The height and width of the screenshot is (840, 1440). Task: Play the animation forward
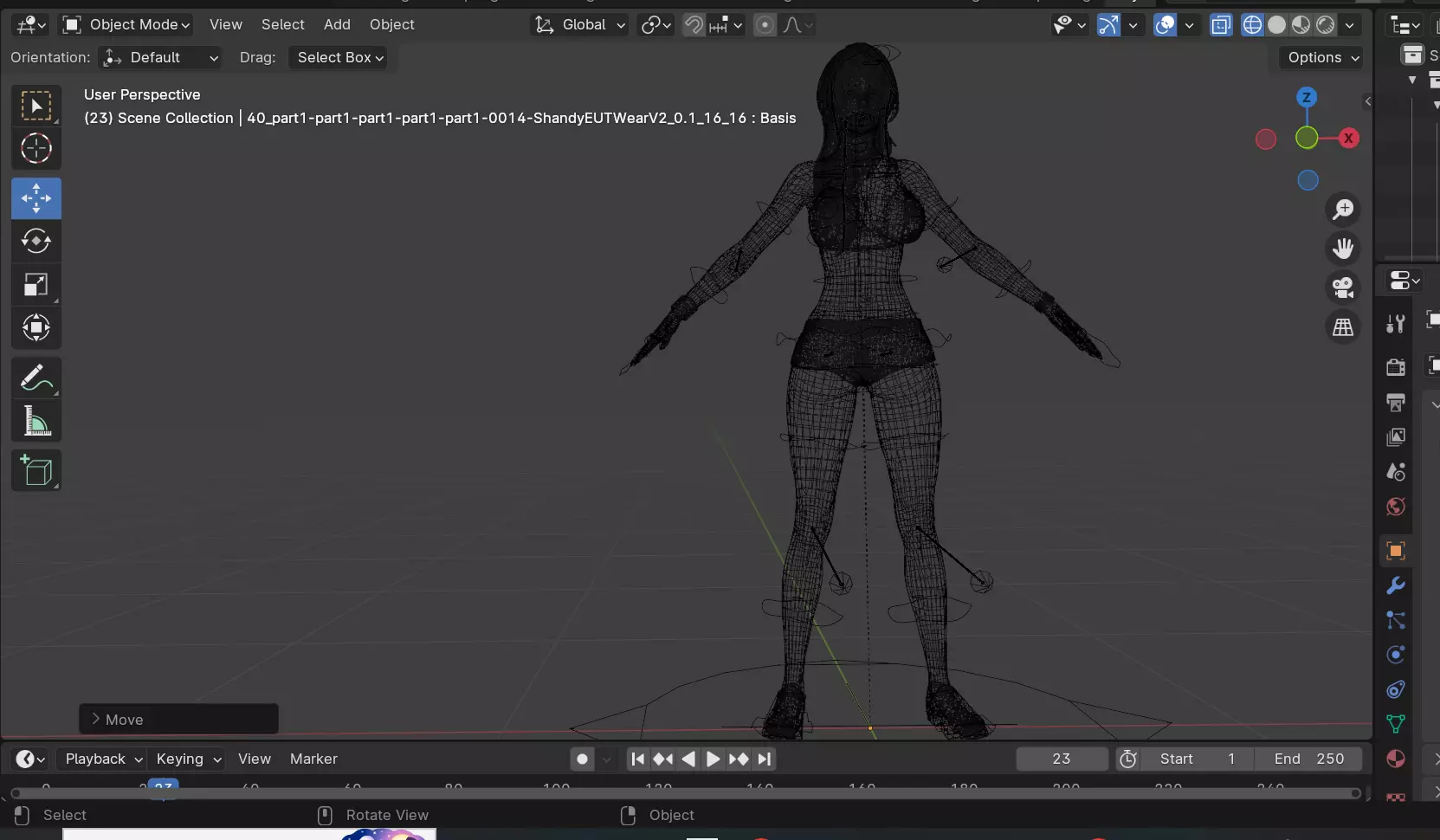click(x=713, y=759)
